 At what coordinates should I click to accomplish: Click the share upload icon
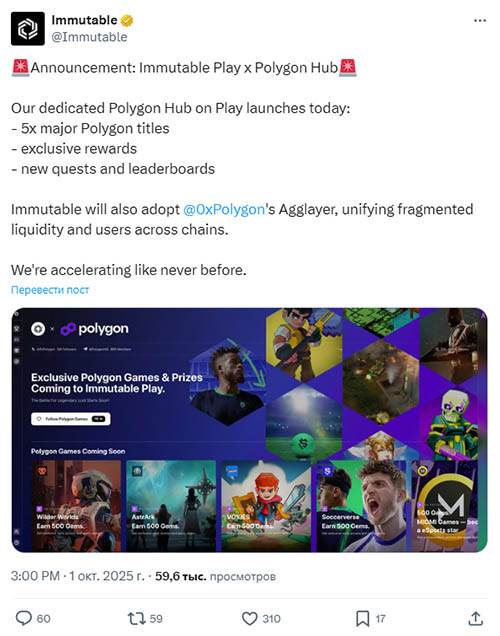(475, 618)
